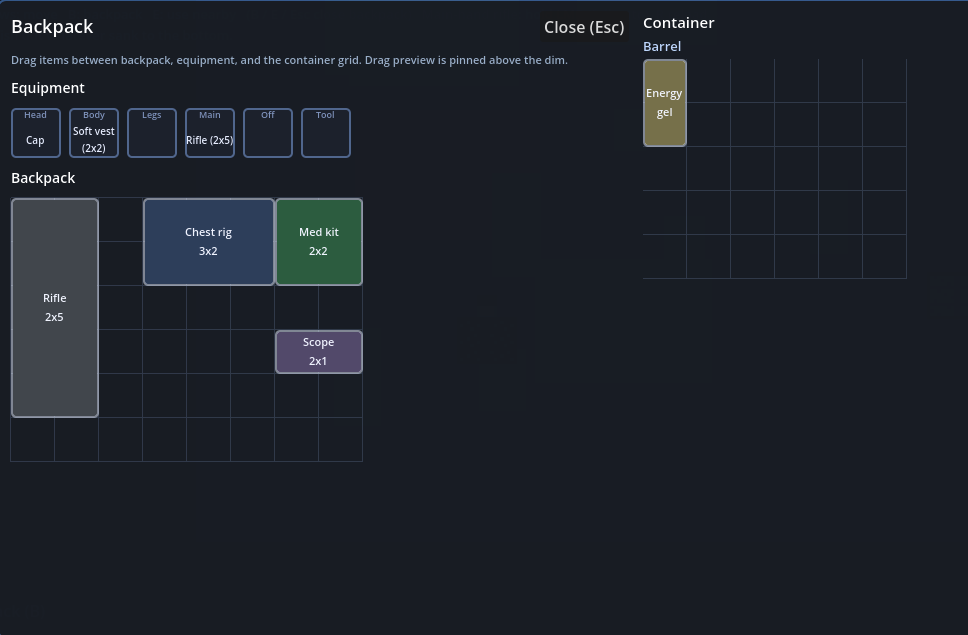Select the Scope 2x1 item
Image resolution: width=968 pixels, height=635 pixels.
coord(318,351)
